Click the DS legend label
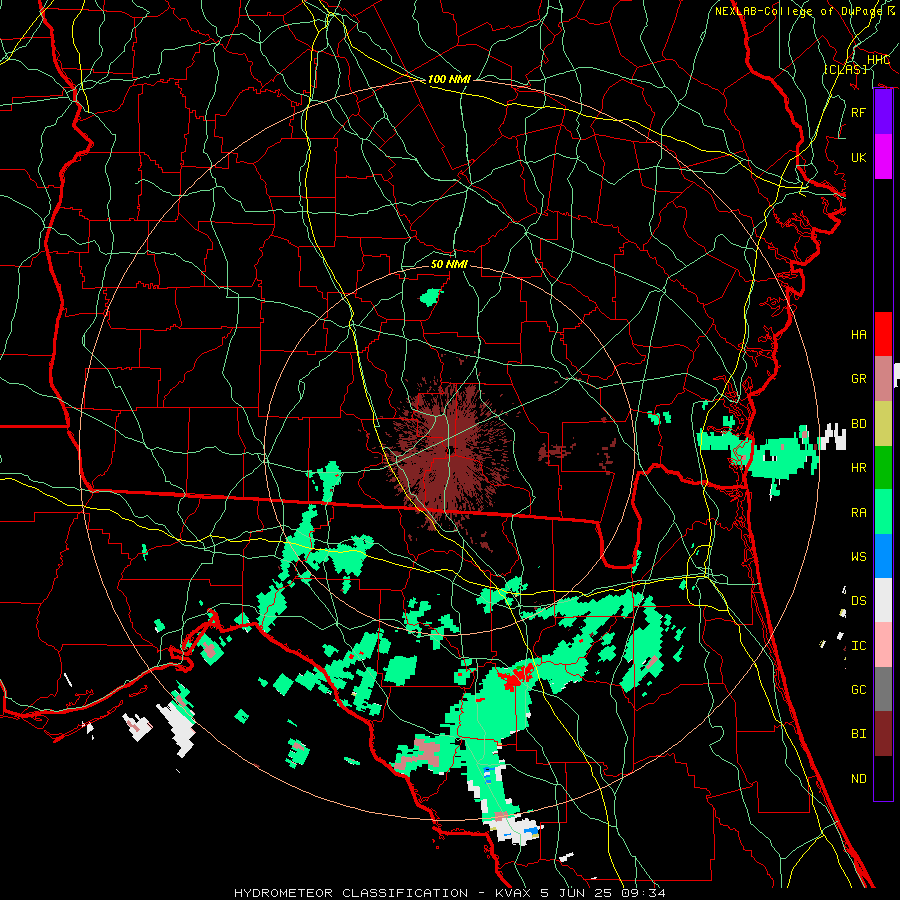Screen dimensions: 900x900 [x=859, y=601]
